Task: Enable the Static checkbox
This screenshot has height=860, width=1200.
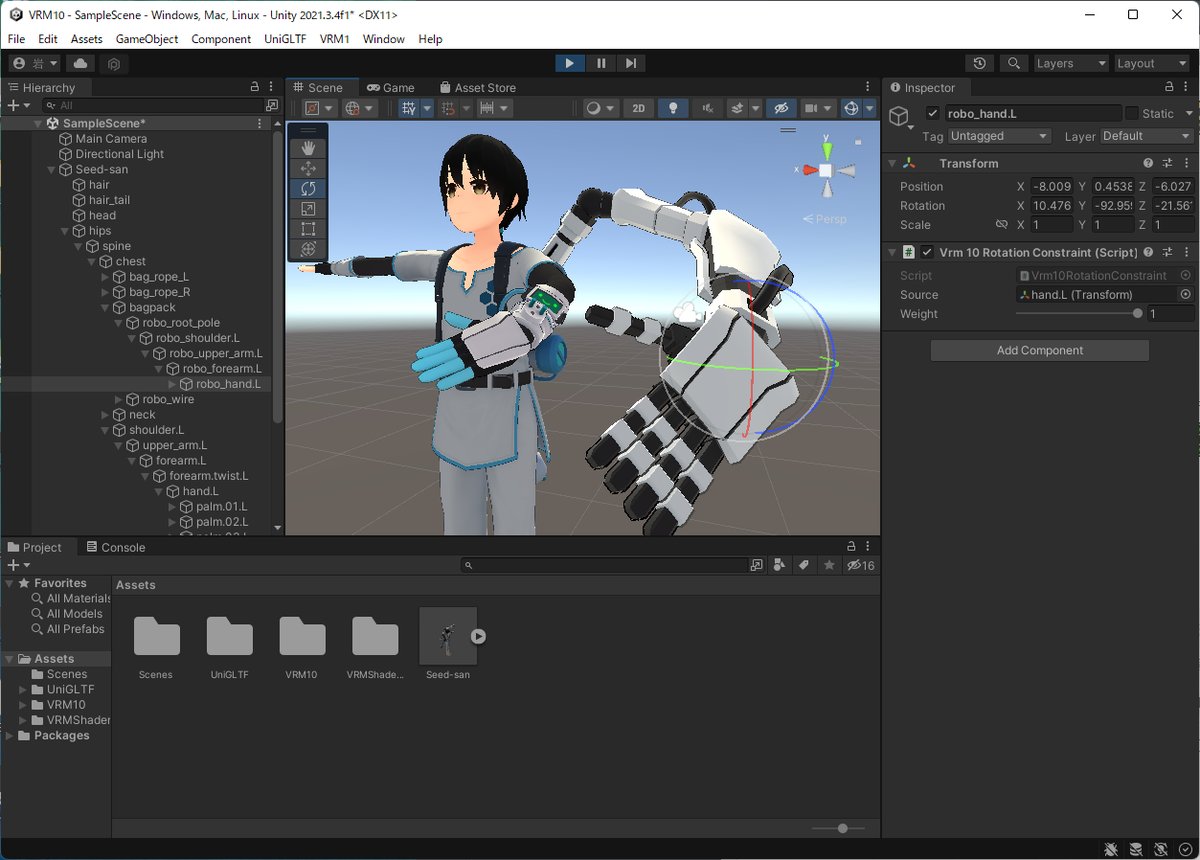Action: tap(1132, 114)
